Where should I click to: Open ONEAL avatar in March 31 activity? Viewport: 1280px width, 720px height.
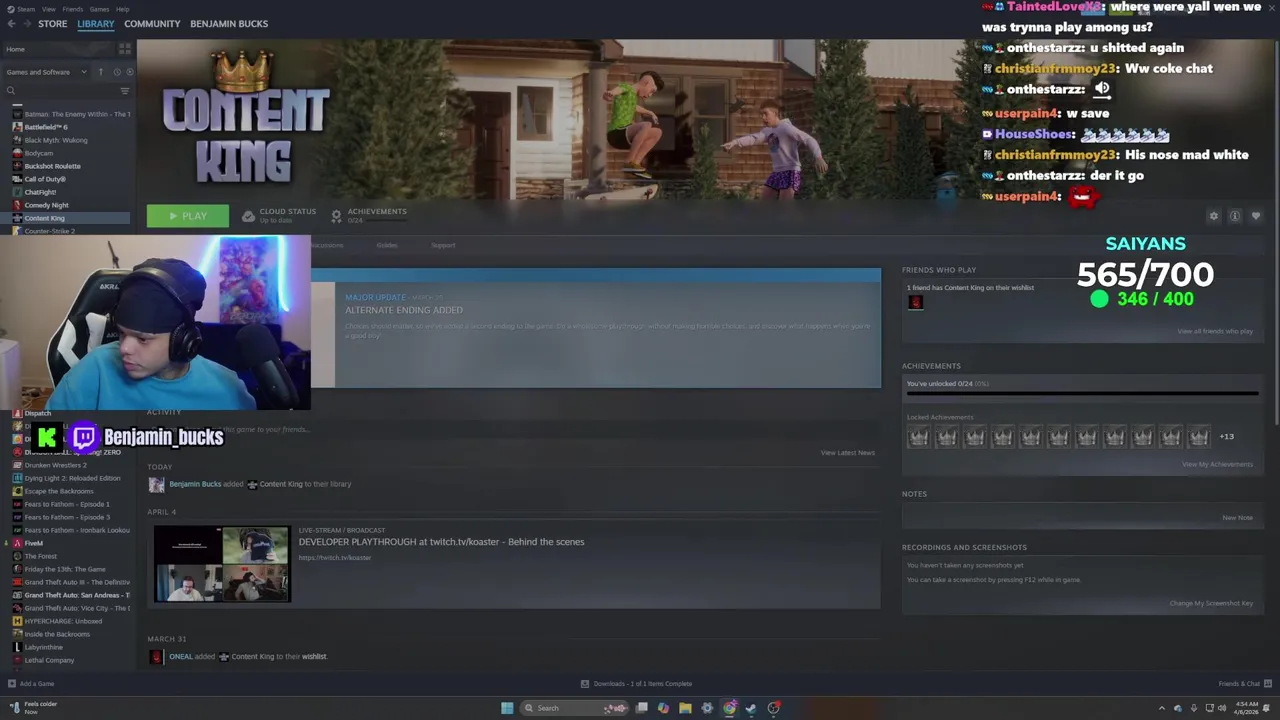tap(156, 657)
